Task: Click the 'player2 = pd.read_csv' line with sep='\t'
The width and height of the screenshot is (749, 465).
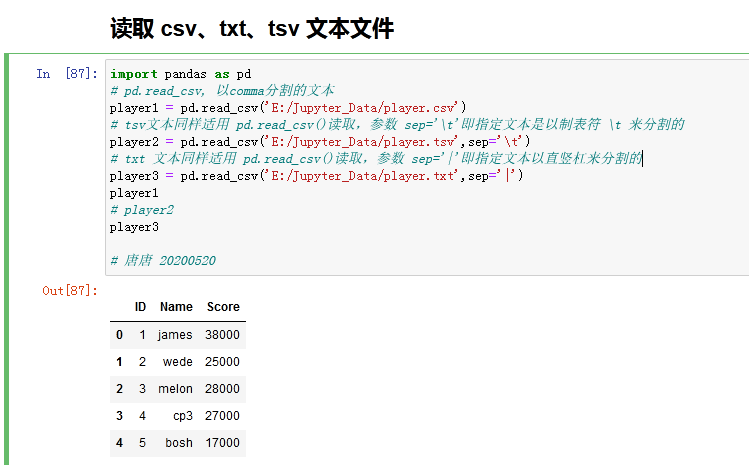Action: [x=320, y=142]
